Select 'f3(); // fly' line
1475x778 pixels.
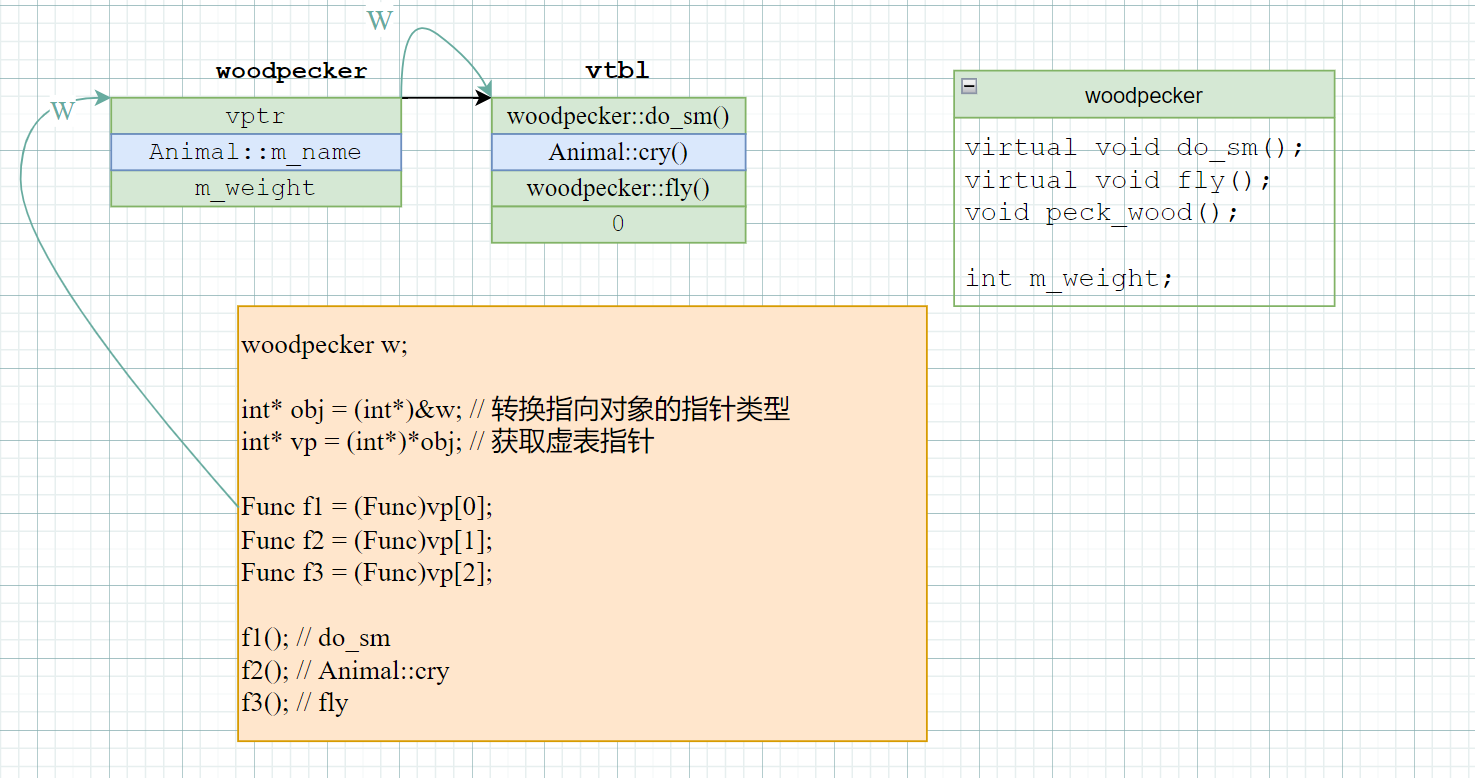[x=294, y=703]
